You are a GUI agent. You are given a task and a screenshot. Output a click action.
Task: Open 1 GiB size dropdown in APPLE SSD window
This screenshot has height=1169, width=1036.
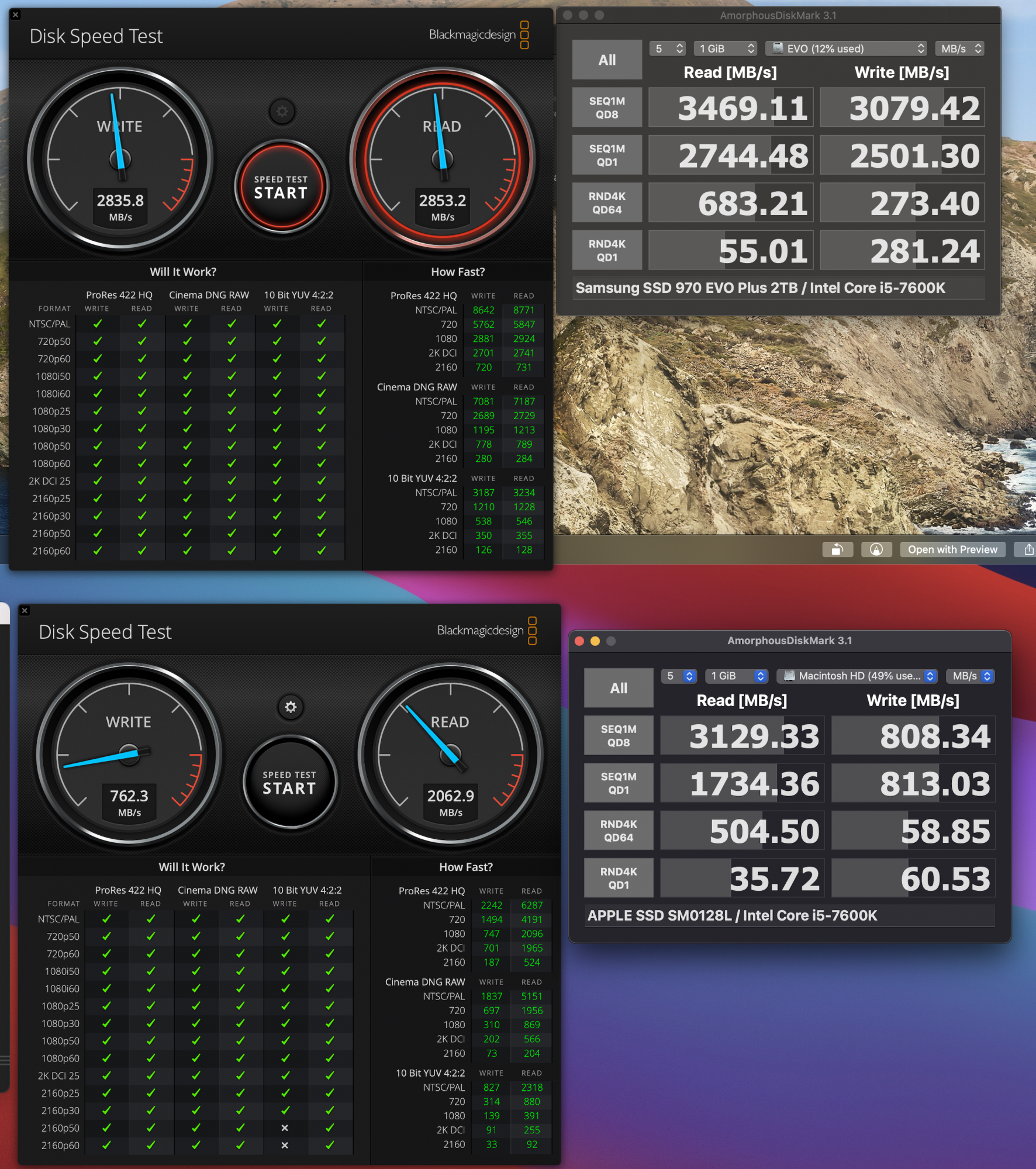(736, 676)
